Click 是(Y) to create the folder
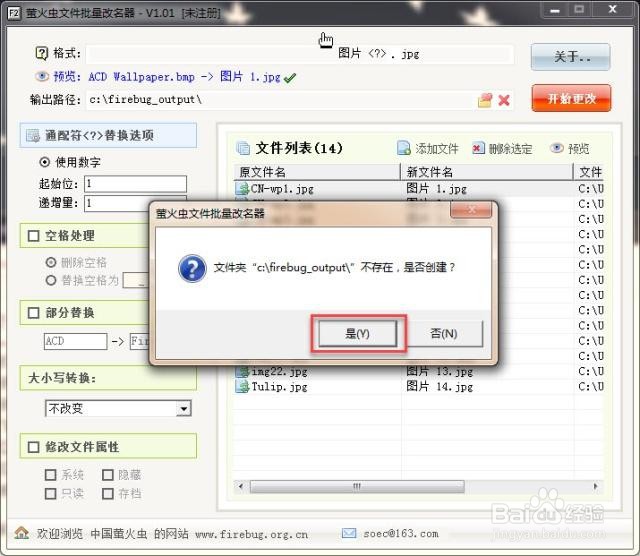The image size is (640, 556). 358,334
